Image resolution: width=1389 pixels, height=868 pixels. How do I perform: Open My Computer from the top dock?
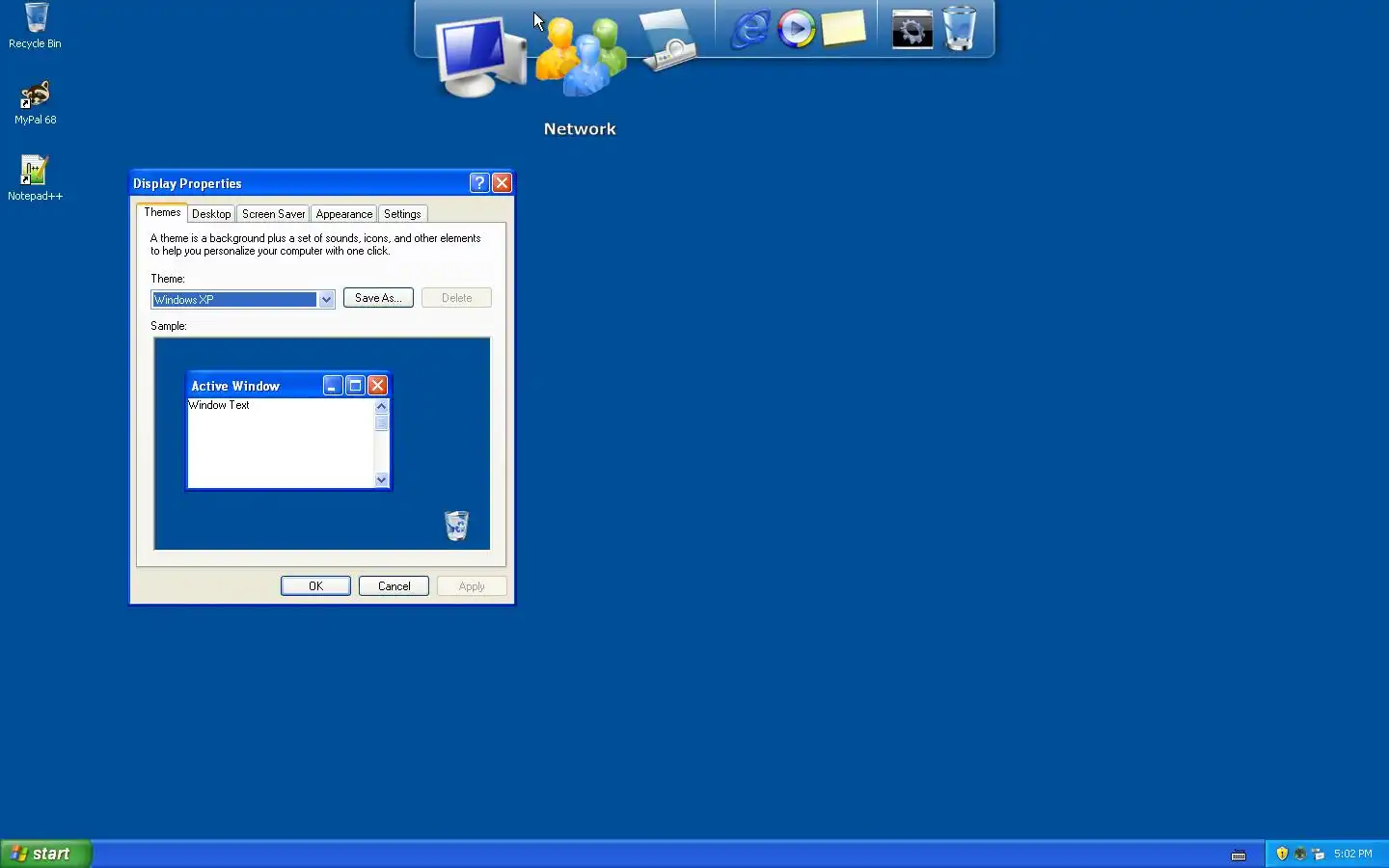click(x=479, y=56)
